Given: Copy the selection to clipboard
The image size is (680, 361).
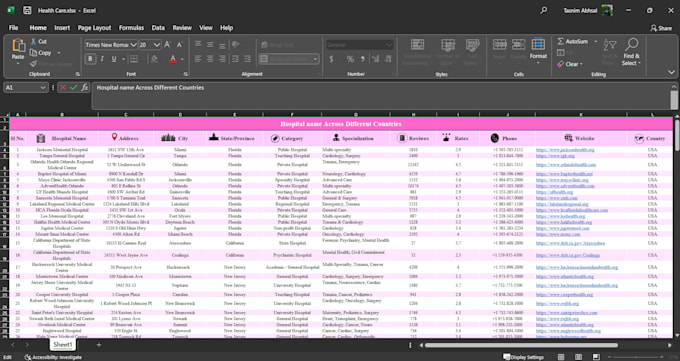Looking at the screenshot, I should coord(40,53).
